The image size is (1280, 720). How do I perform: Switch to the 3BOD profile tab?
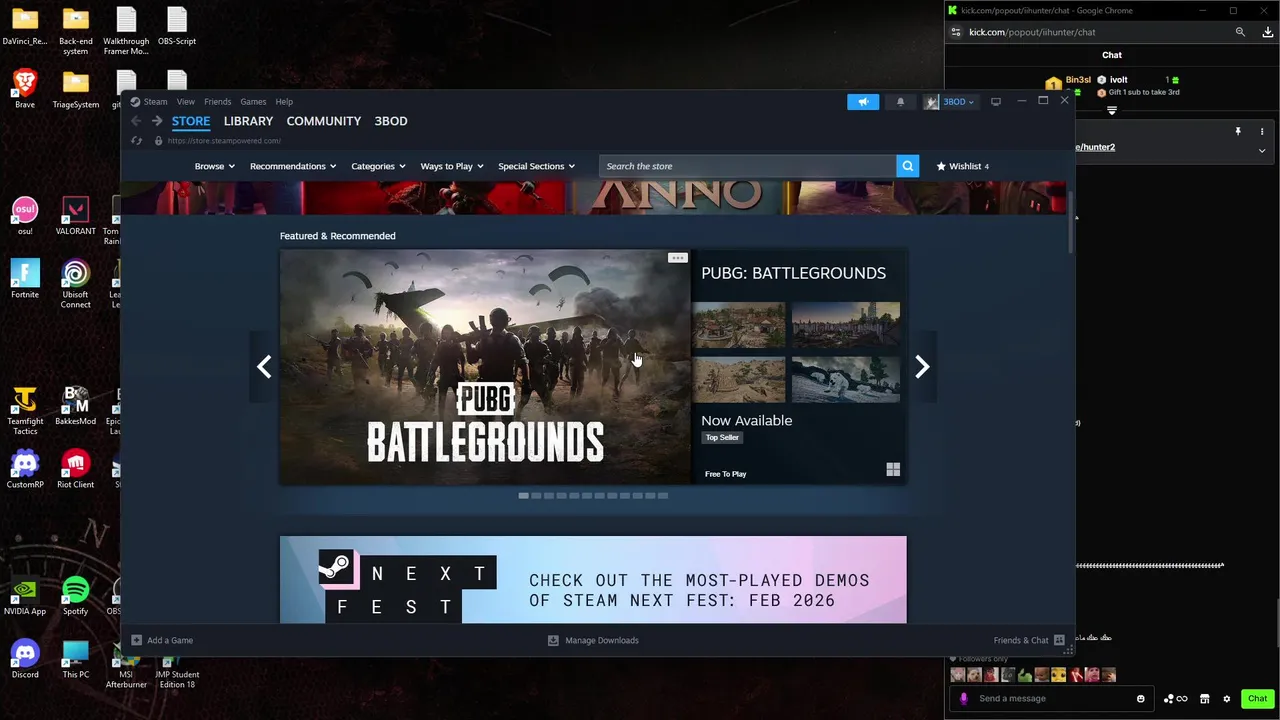click(391, 121)
